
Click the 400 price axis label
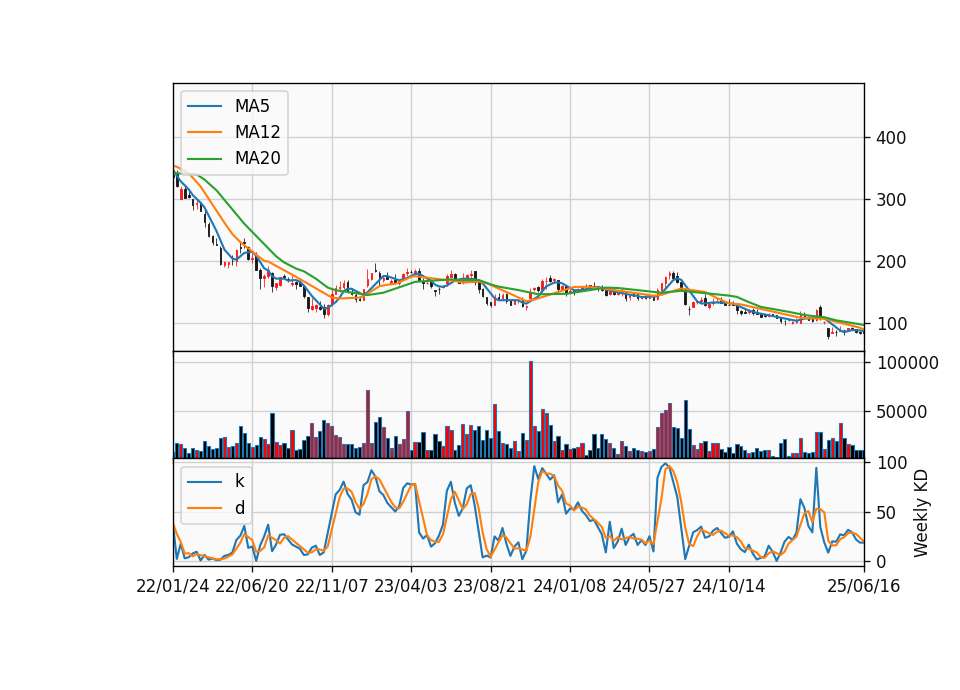[x=891, y=138]
